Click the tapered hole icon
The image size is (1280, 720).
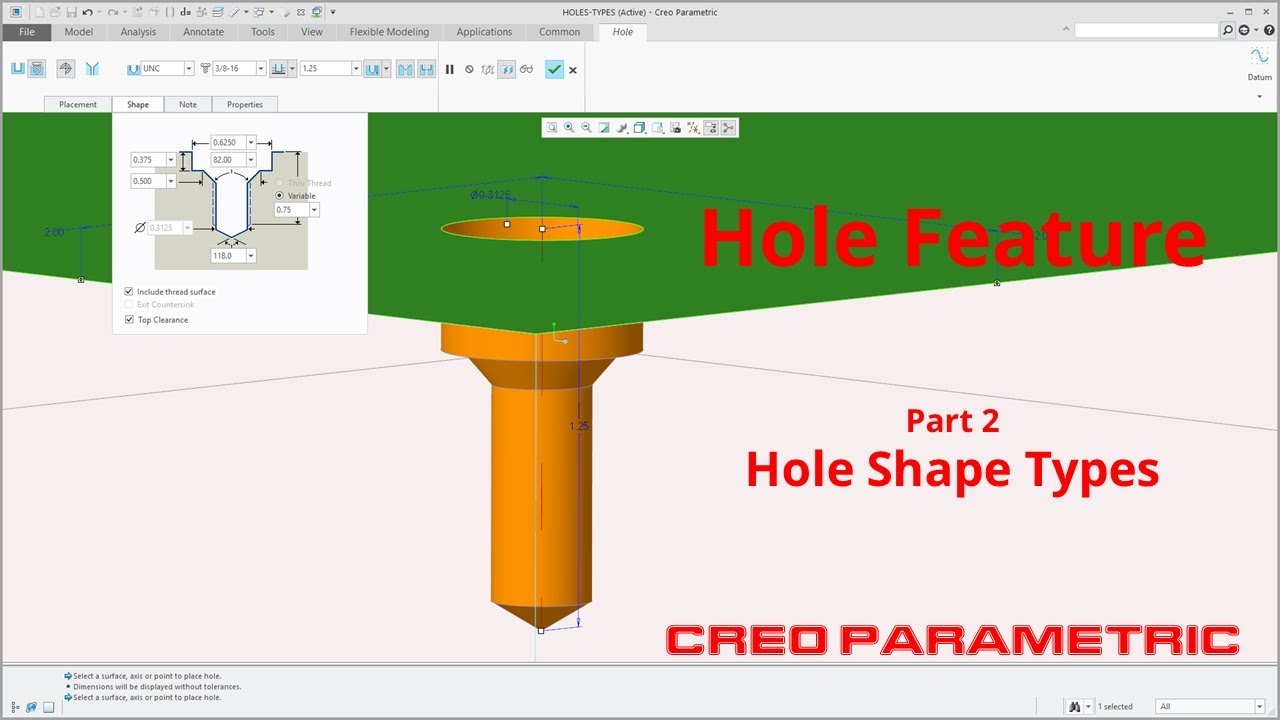click(x=92, y=69)
